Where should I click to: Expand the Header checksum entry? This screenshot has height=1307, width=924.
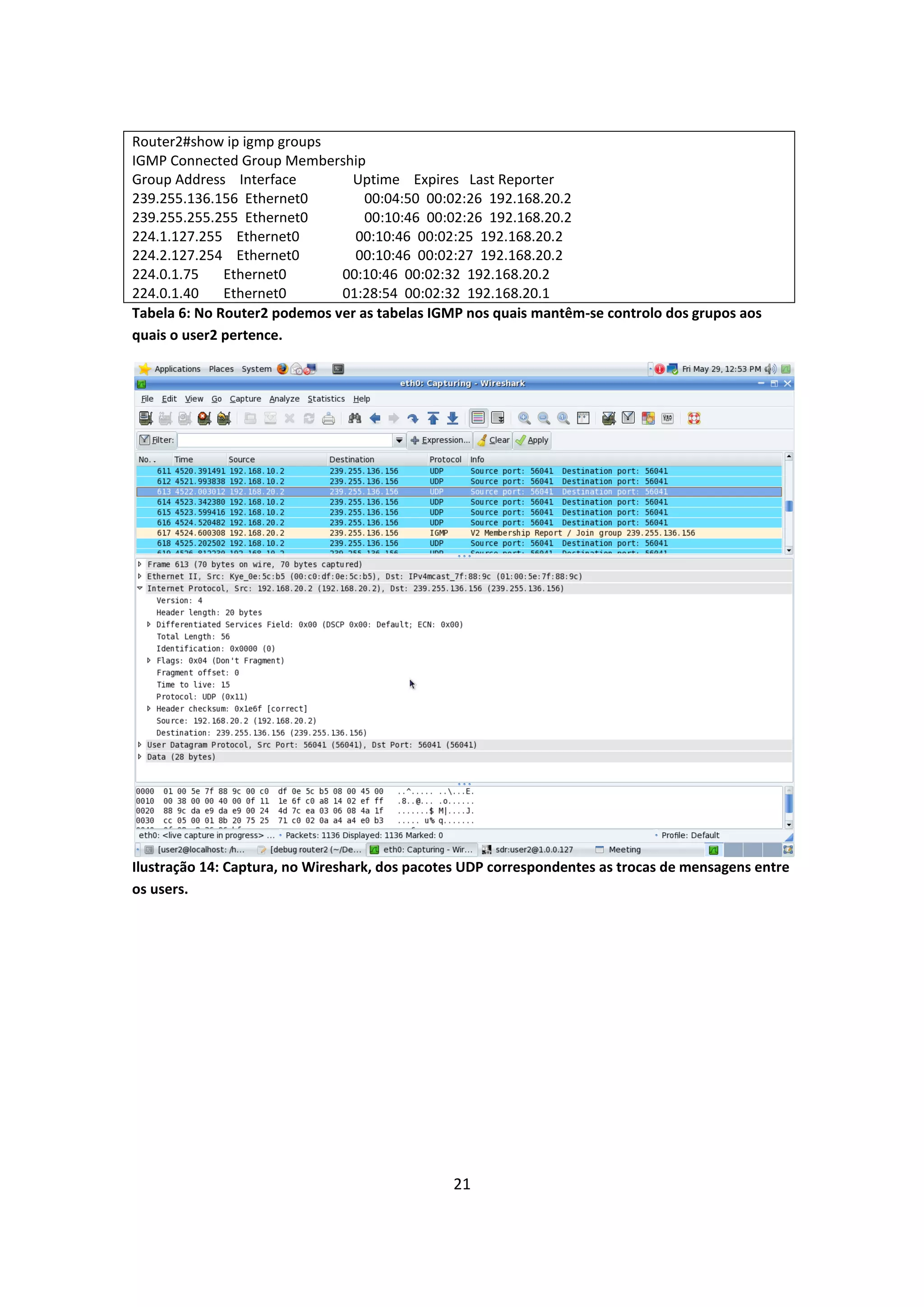(x=149, y=709)
